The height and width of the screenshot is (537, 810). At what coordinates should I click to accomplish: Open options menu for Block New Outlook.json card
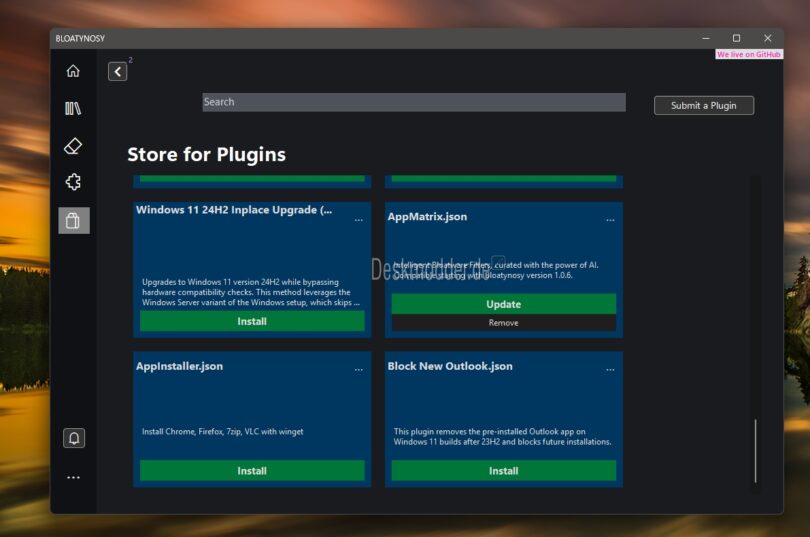point(610,370)
